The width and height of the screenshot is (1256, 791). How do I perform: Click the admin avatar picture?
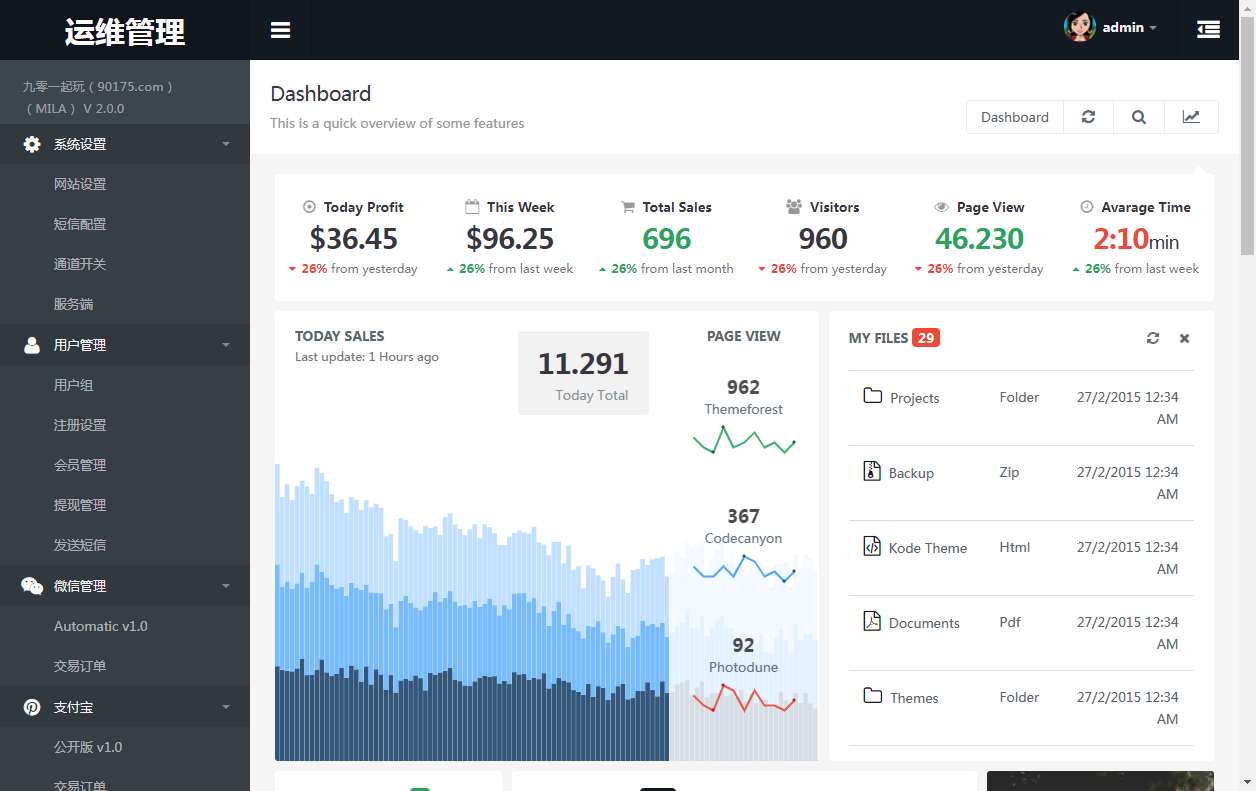coord(1079,27)
